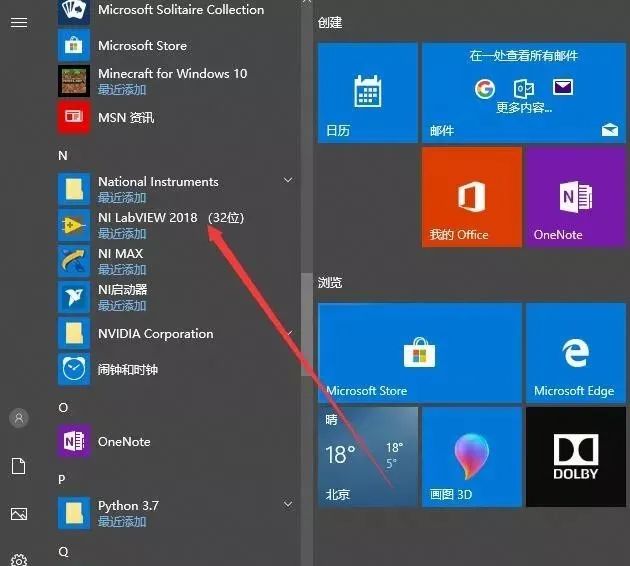Viewport: 630px width, 566px height.
Task: Open NI MAX application icon
Action: pos(74,261)
